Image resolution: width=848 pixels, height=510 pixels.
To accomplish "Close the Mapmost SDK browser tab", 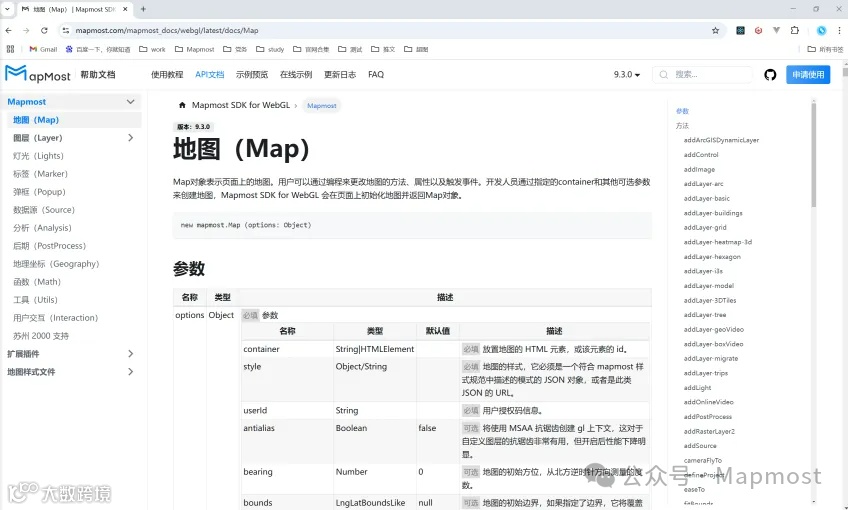I will click(x=125, y=9).
